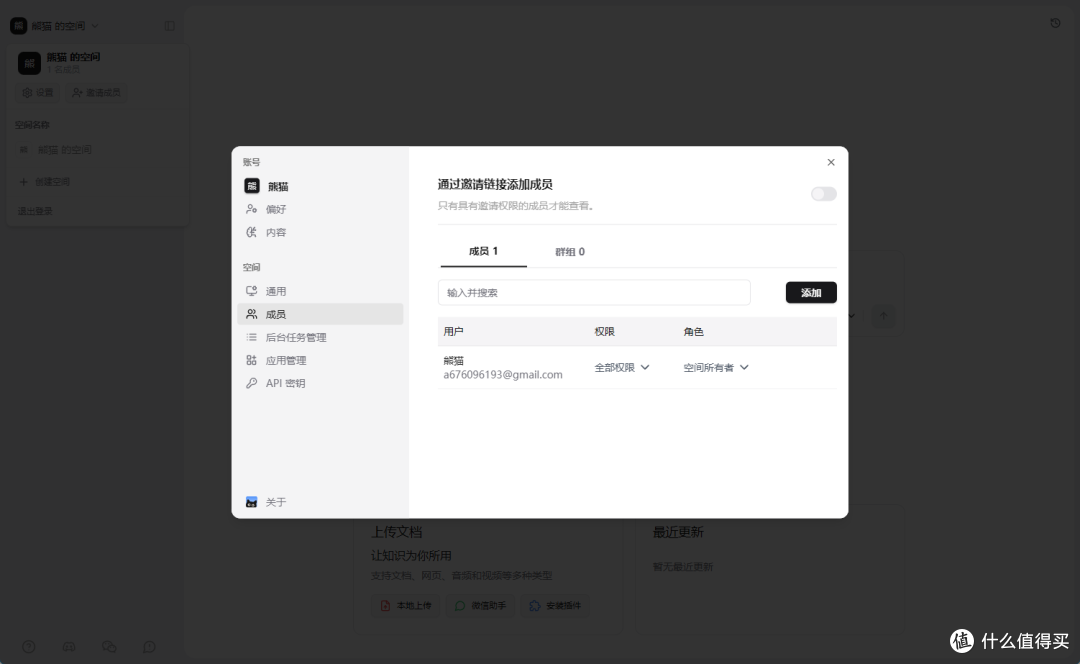
Task: Open the API 密钥 section
Action: coord(320,383)
